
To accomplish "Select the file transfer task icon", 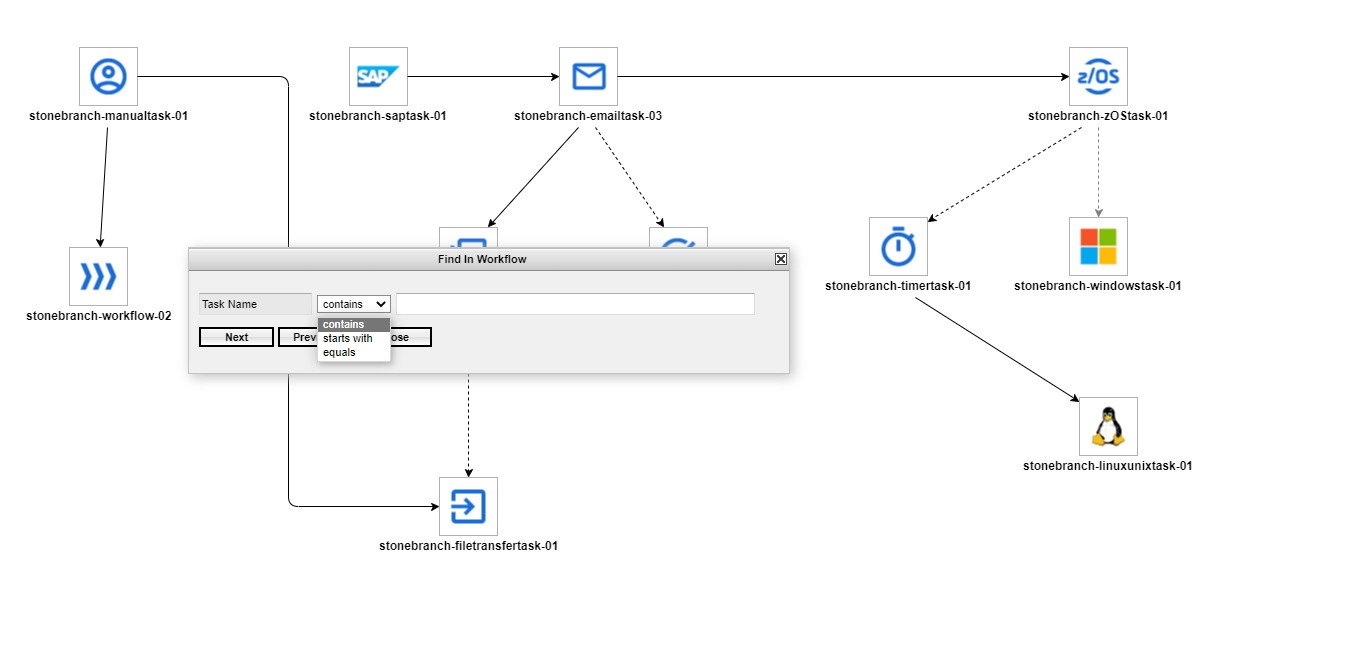I will (x=468, y=506).
